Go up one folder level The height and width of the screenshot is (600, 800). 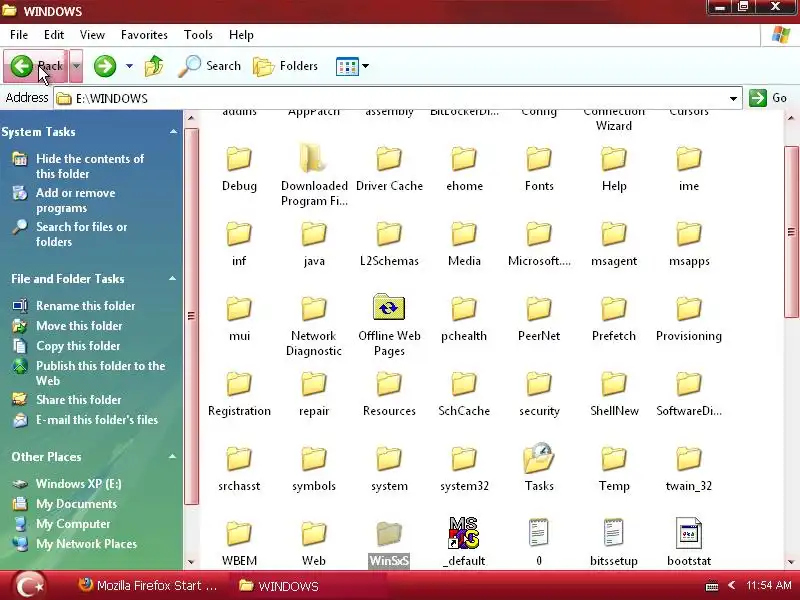point(154,66)
